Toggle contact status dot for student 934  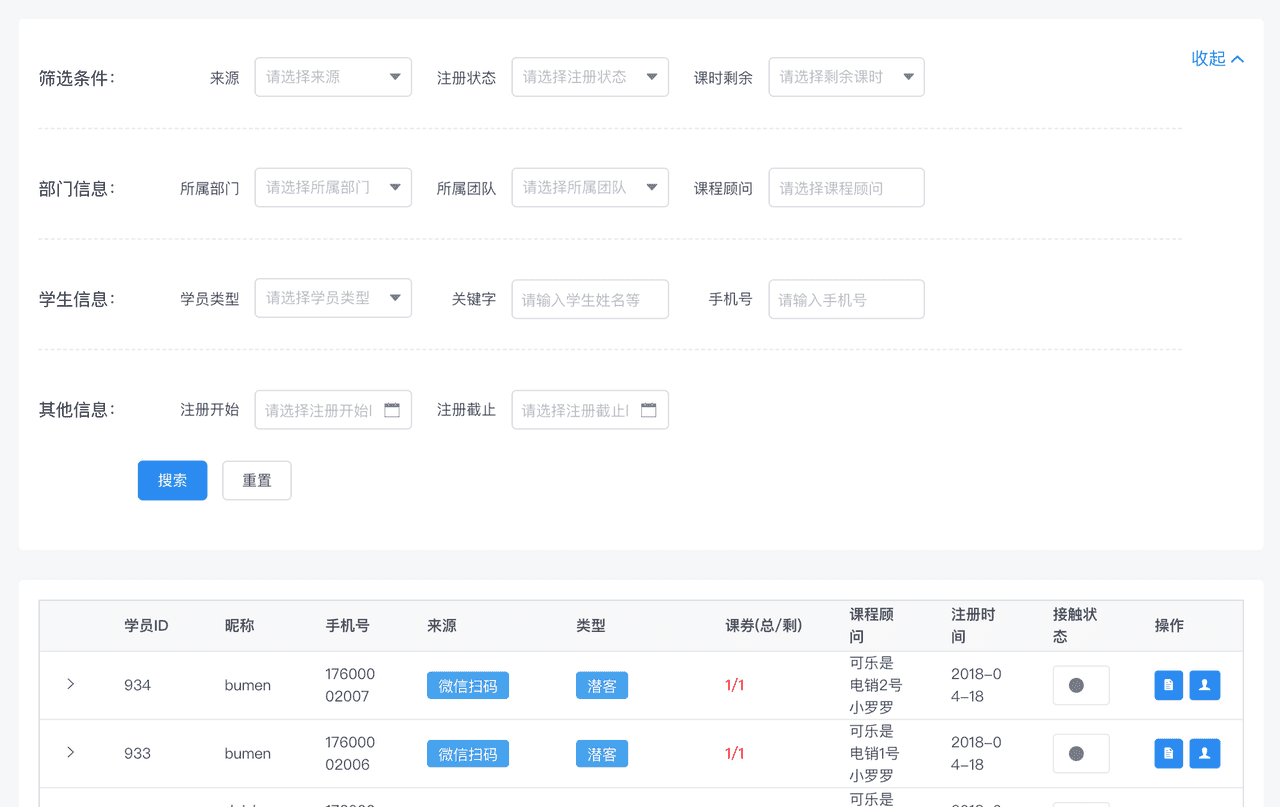point(1076,685)
